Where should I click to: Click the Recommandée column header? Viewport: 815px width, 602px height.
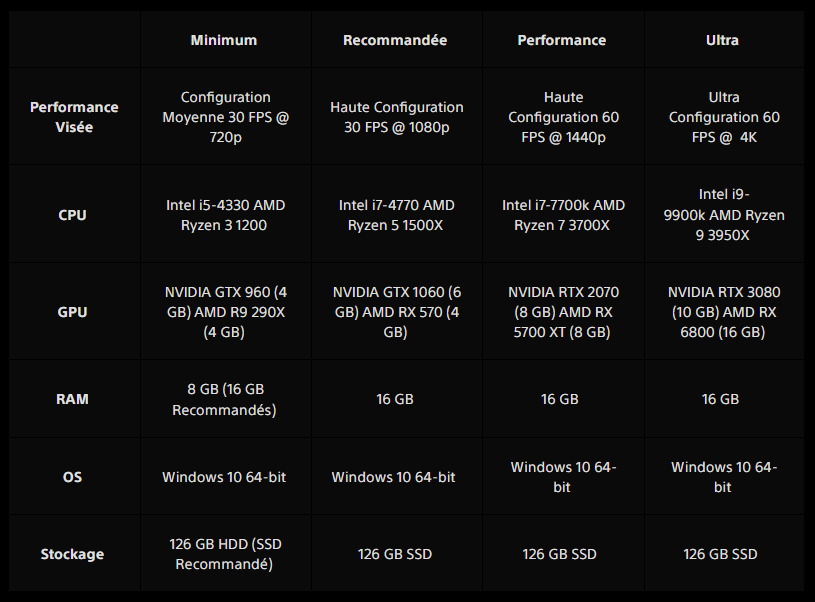click(x=395, y=40)
